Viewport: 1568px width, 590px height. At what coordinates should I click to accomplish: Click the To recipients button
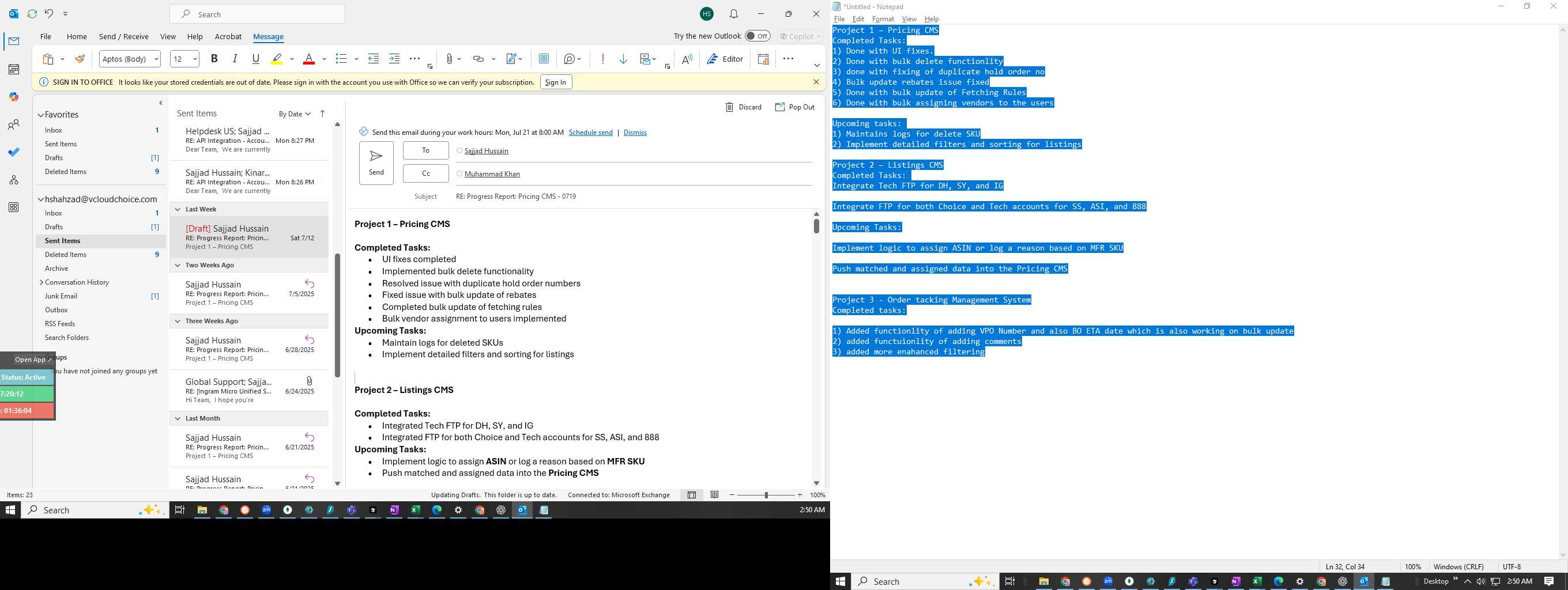coord(425,150)
